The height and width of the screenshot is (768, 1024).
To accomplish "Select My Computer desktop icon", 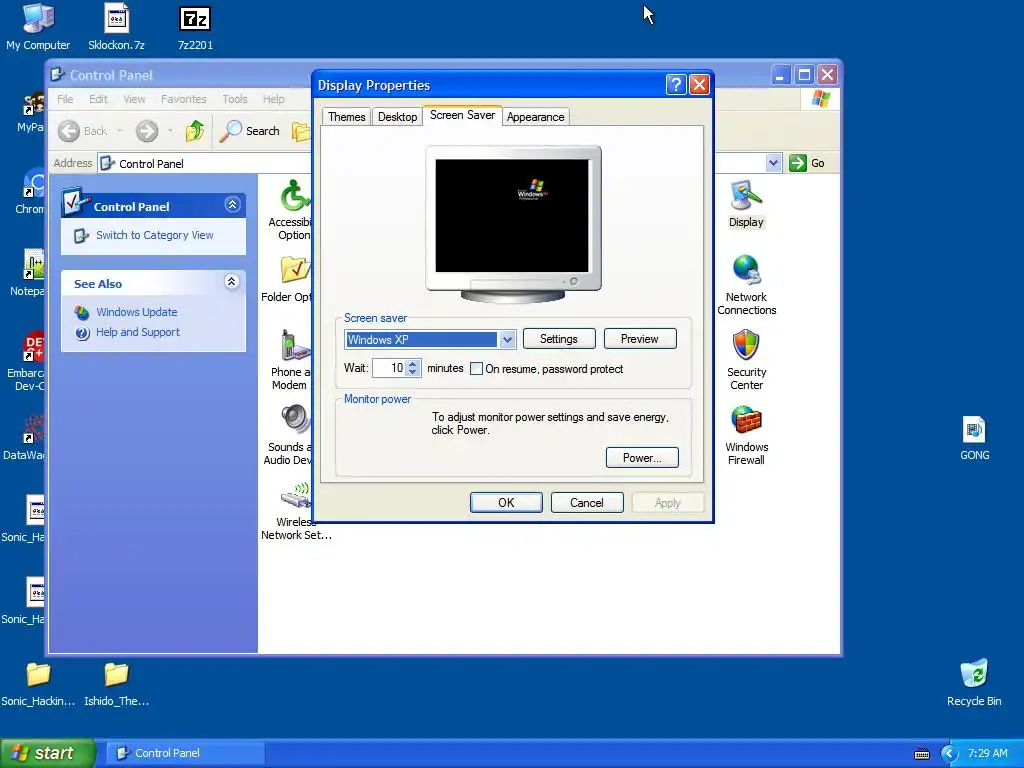I will [38, 27].
